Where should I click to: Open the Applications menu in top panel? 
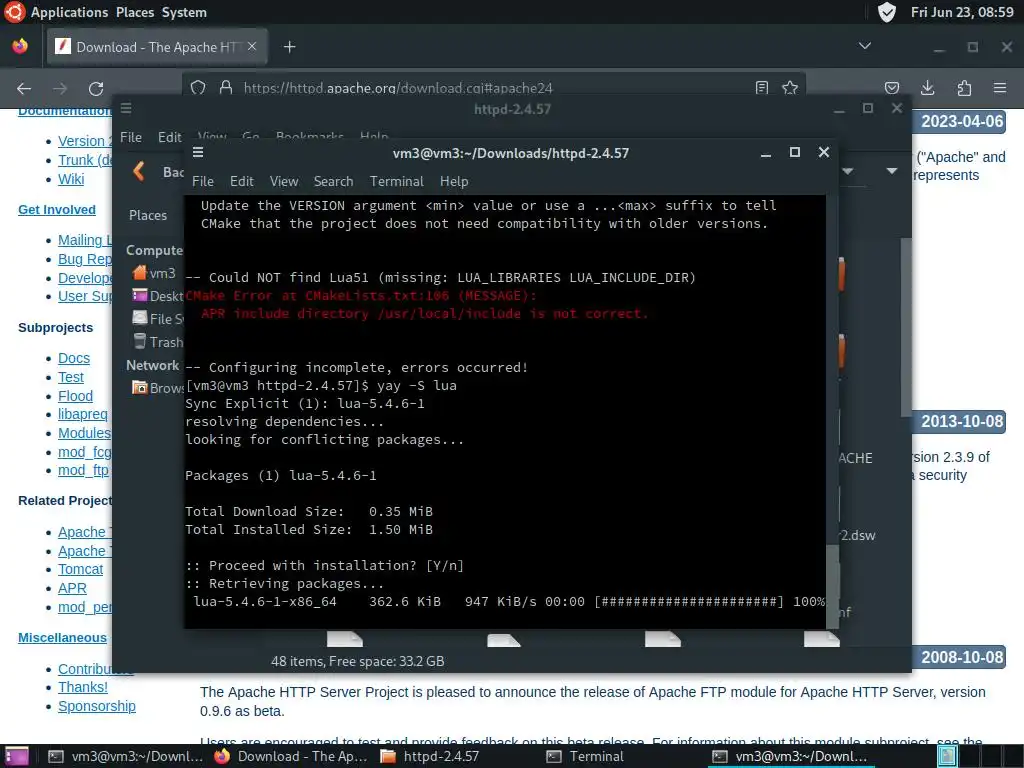69,12
